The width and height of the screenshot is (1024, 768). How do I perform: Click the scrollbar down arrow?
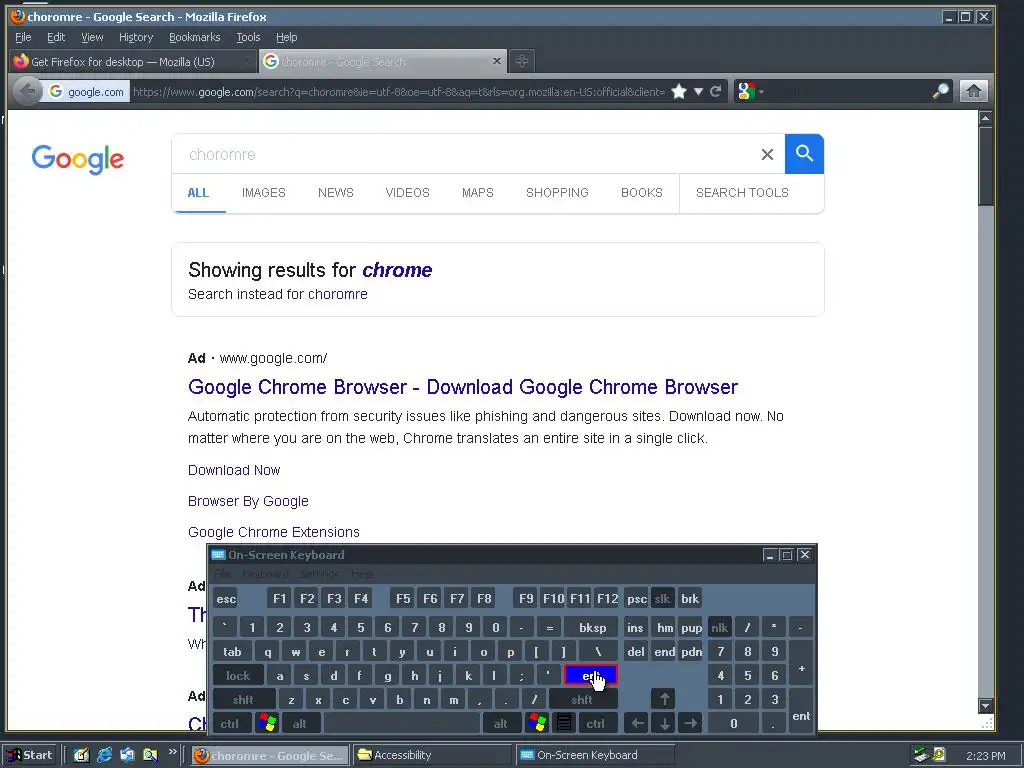[x=985, y=705]
